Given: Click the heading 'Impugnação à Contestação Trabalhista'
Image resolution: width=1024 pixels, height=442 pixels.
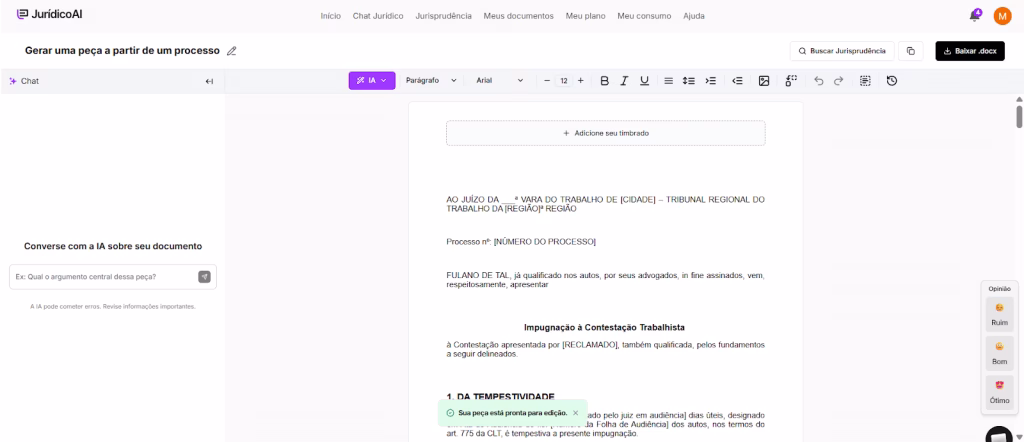Looking at the screenshot, I should click(604, 327).
